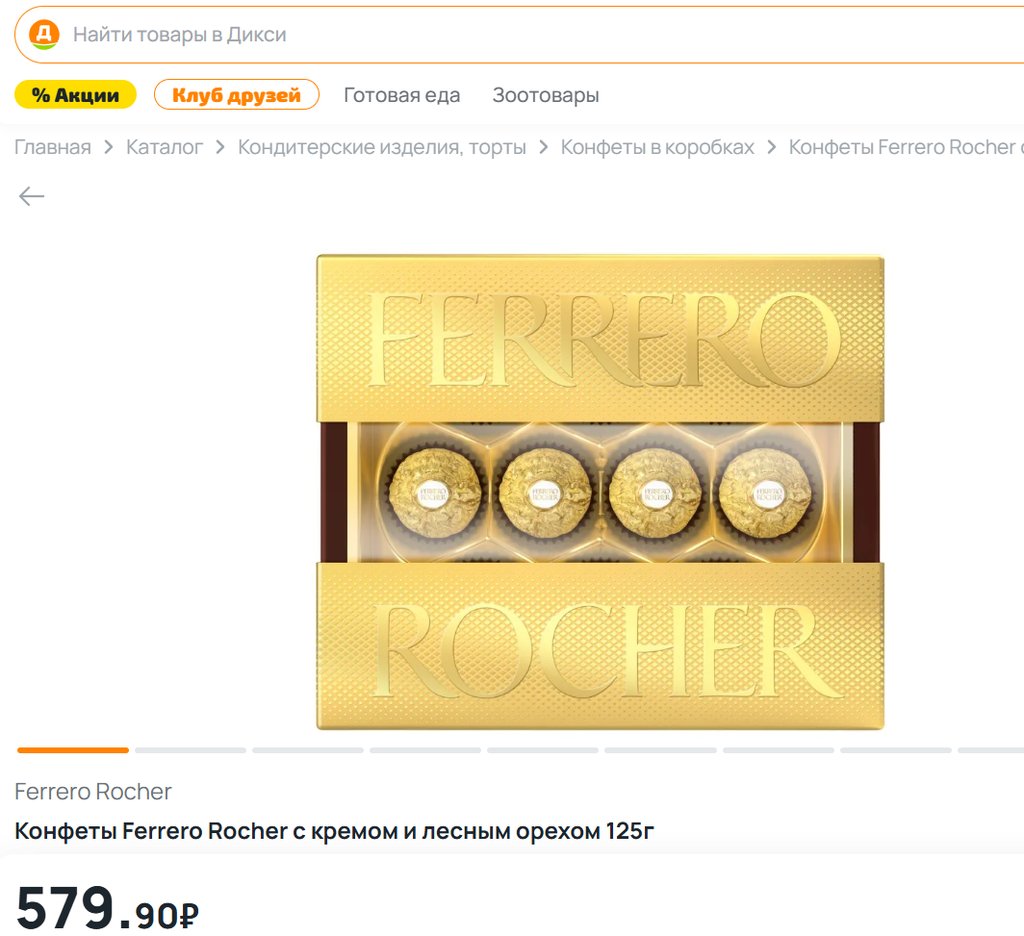Screen dimensions: 1024x936
Task: Focus the Найти товары в Дикси search field
Action: tap(519, 35)
